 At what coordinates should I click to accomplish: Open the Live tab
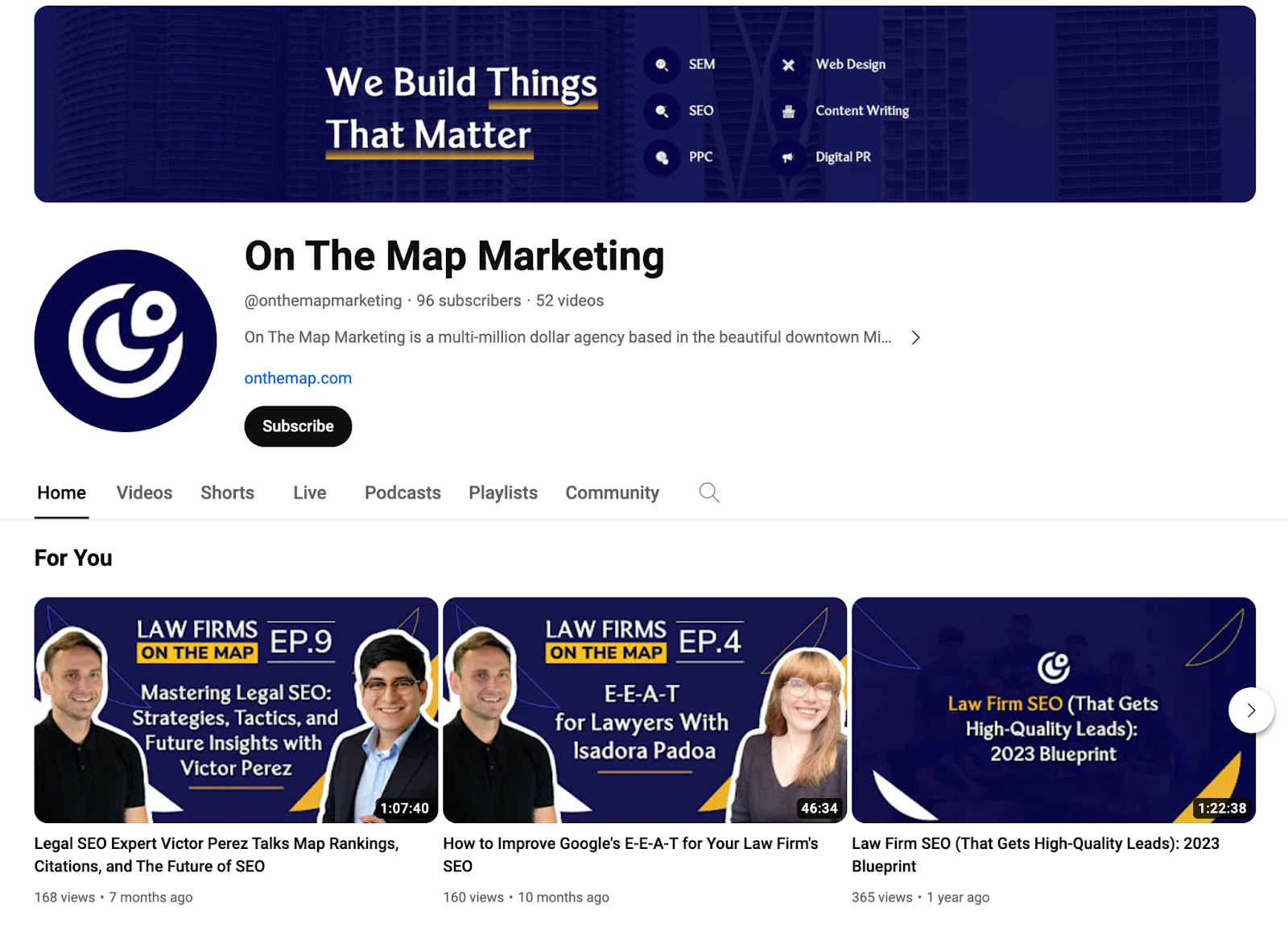[x=310, y=492]
